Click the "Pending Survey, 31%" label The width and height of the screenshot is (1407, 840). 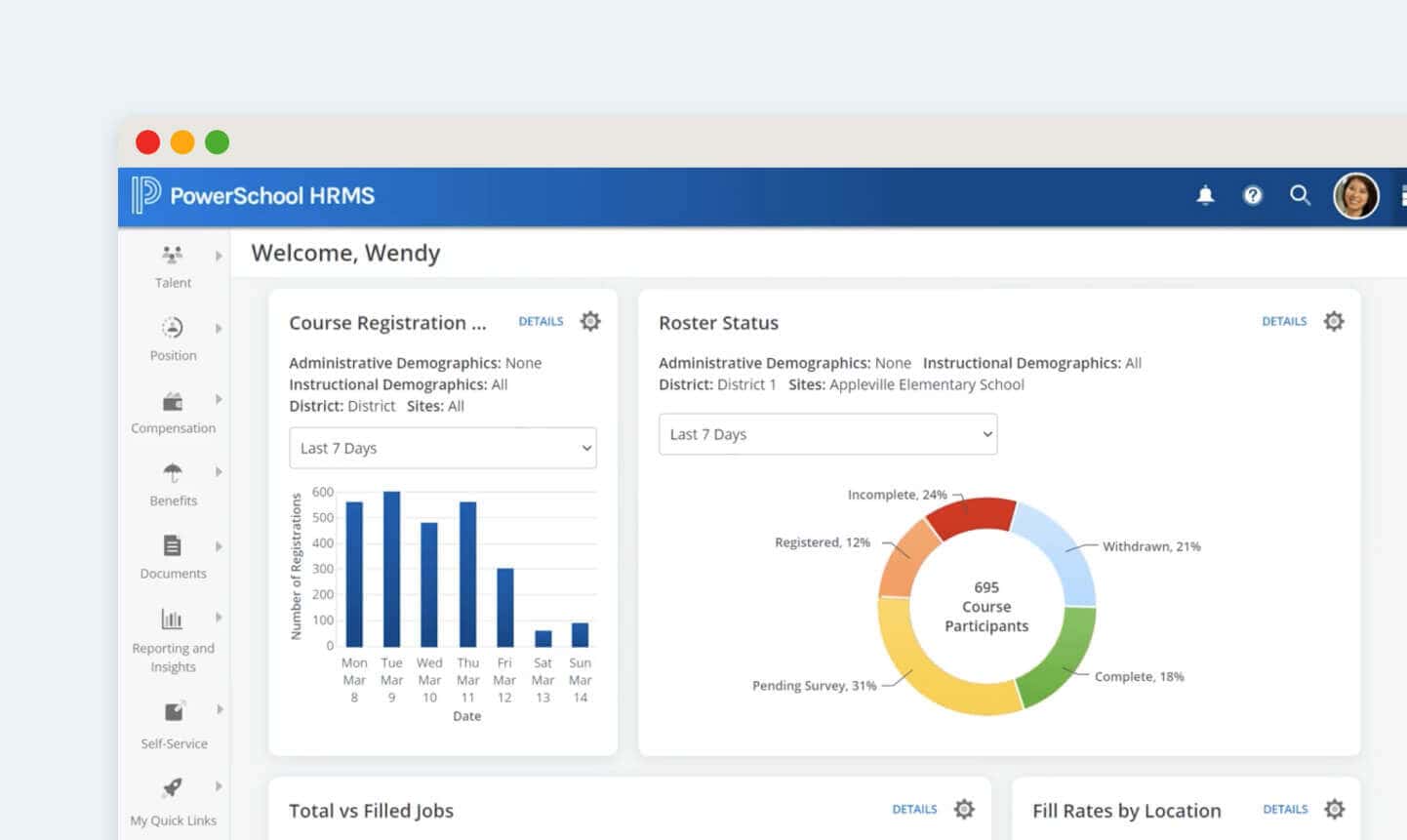point(814,686)
